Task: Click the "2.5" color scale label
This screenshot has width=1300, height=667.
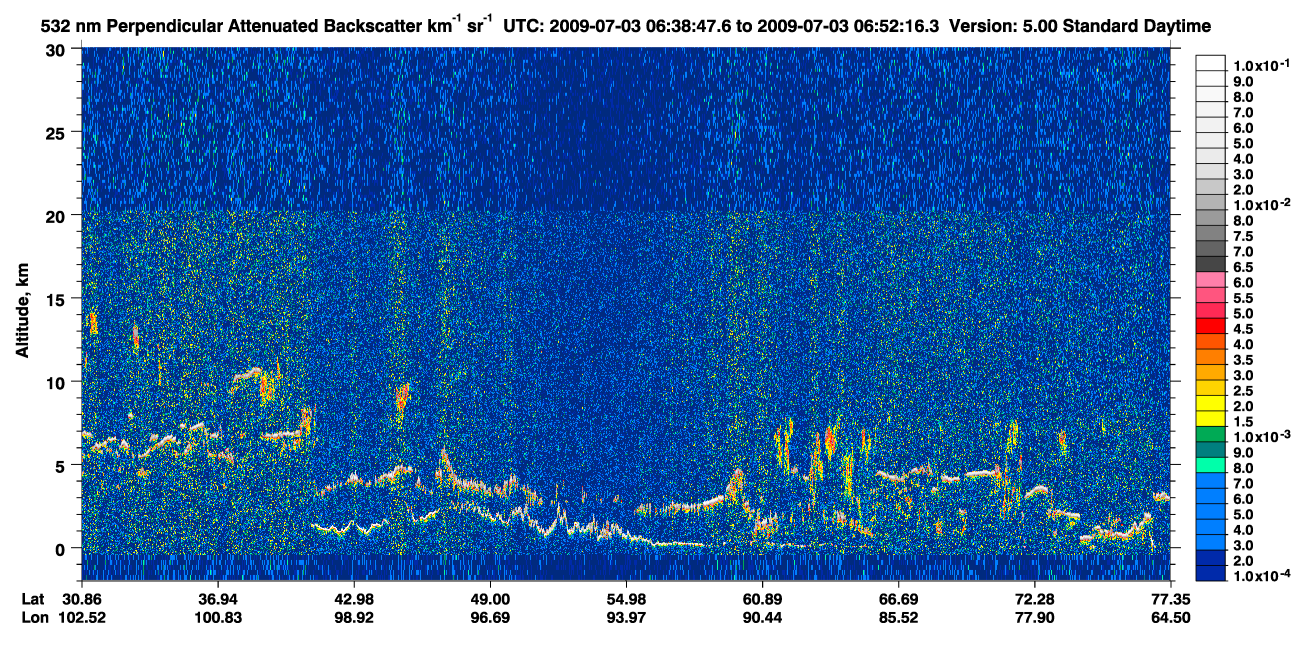Action: (1245, 391)
